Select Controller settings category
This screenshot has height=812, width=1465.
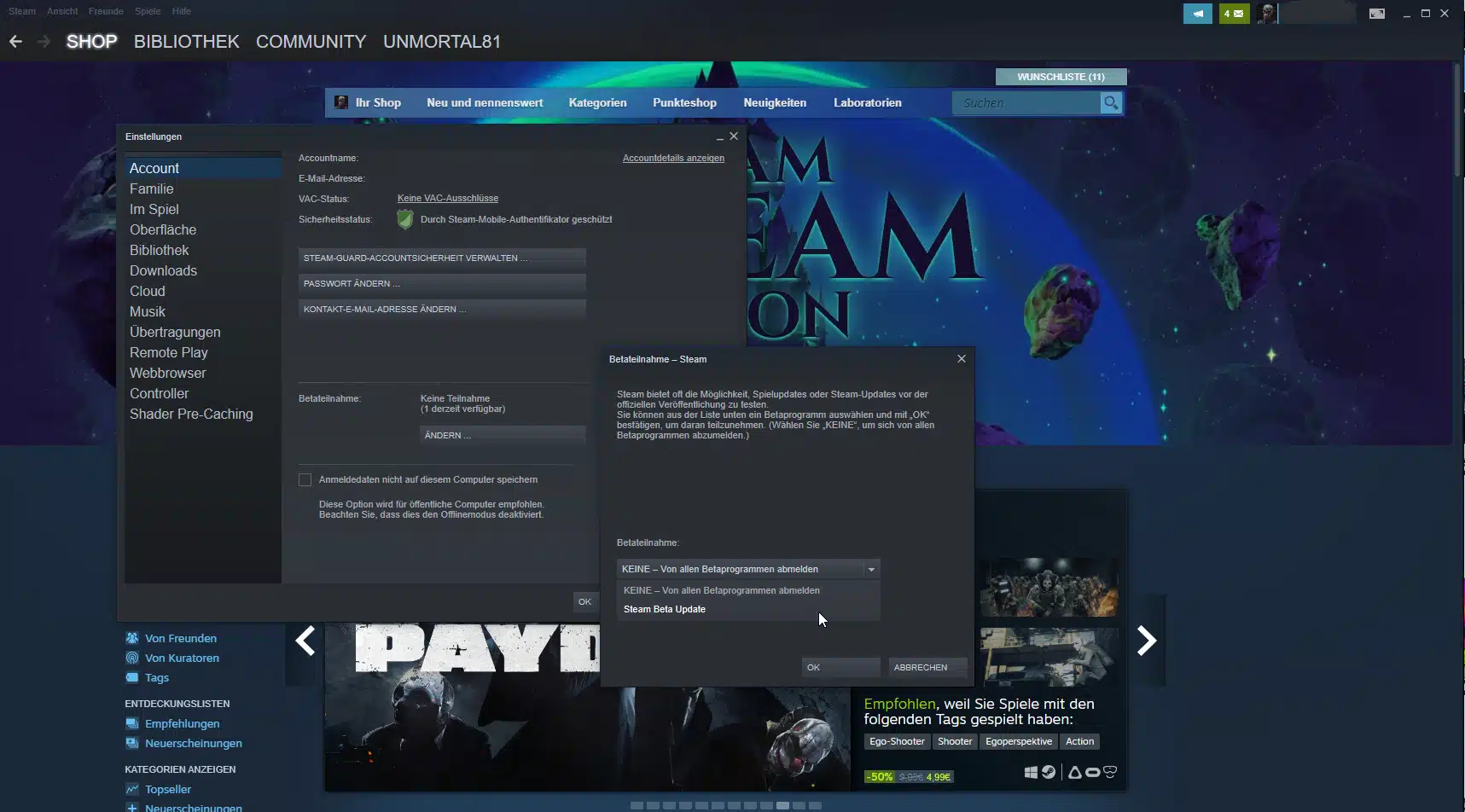coord(203,393)
